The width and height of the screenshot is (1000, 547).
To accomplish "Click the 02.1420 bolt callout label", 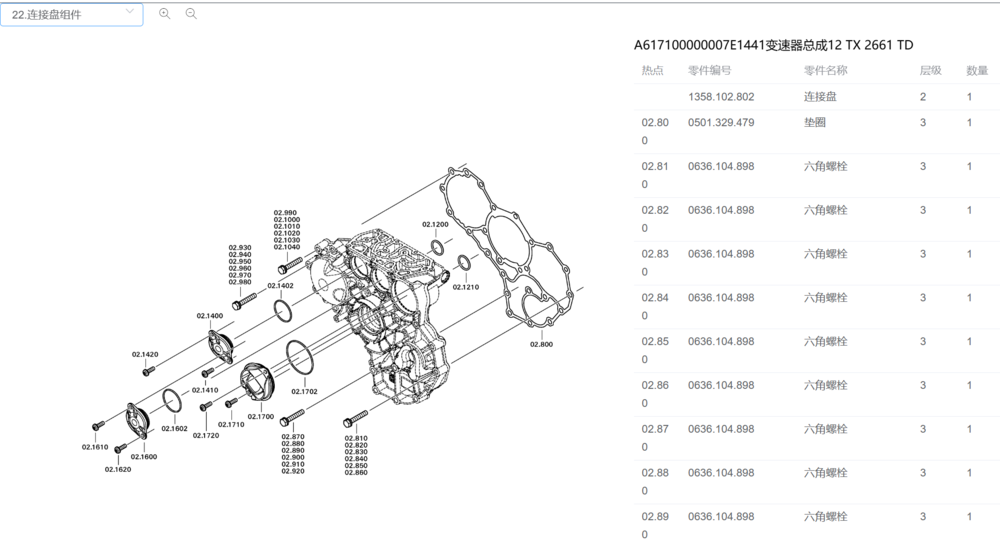I will (145, 354).
